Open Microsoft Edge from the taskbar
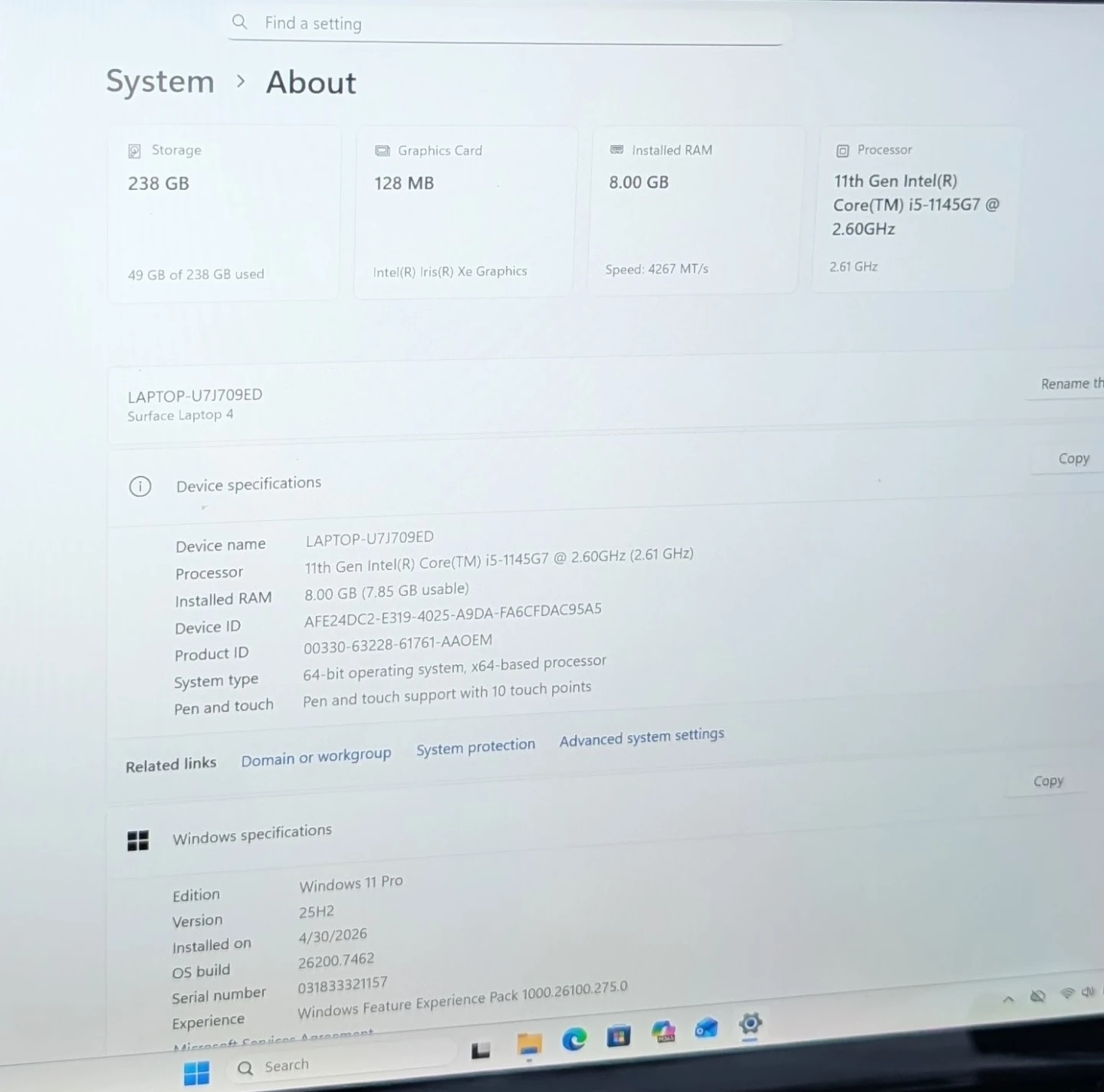Screen dimensions: 1104x1092 (x=573, y=1040)
